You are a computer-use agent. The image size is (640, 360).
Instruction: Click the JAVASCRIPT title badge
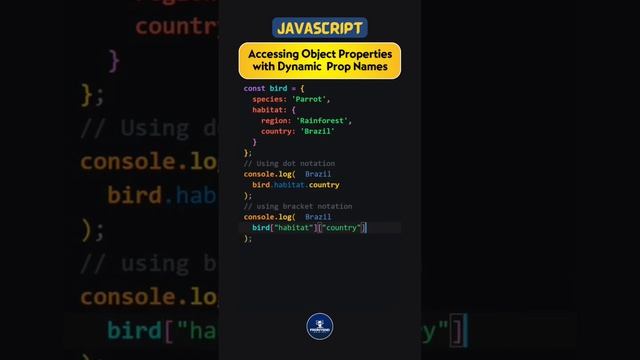[320, 28]
